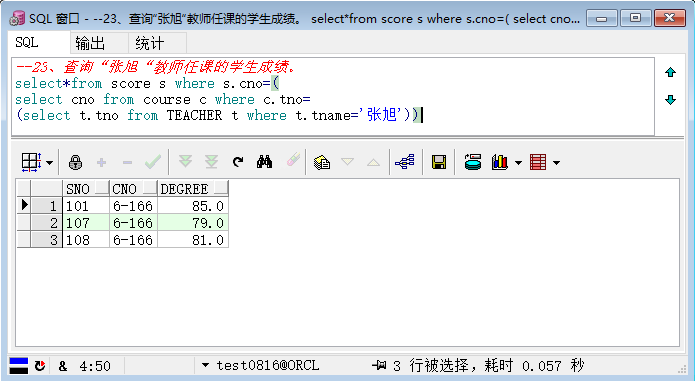Image resolution: width=695 pixels, height=381 pixels.
Task: Select row 1 by its row number
Action: (47, 206)
